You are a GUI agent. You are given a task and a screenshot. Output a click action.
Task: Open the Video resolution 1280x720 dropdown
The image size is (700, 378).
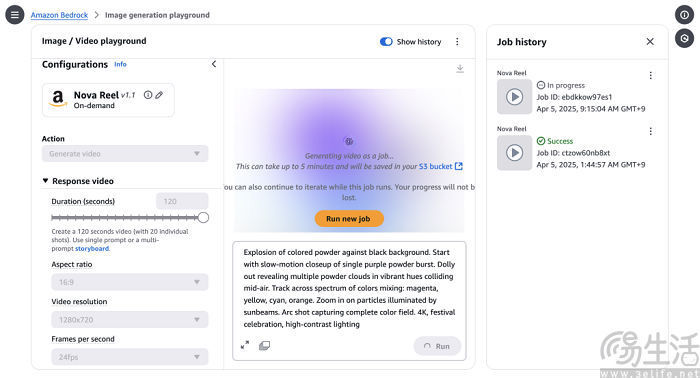(129, 320)
